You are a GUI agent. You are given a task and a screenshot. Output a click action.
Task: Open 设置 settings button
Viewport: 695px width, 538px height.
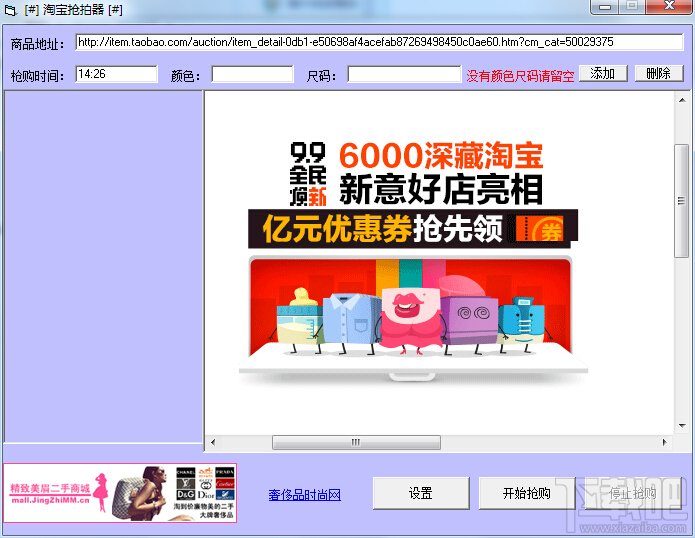tap(421, 493)
